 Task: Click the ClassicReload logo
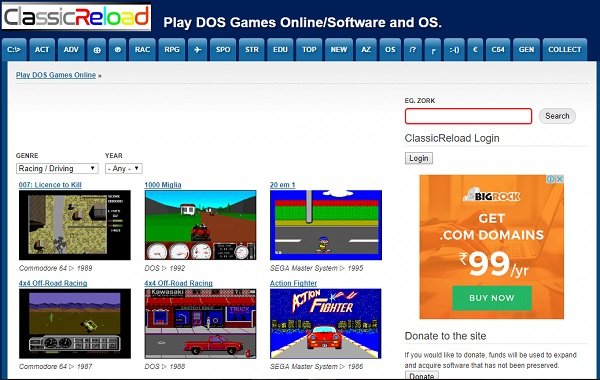coord(76,17)
